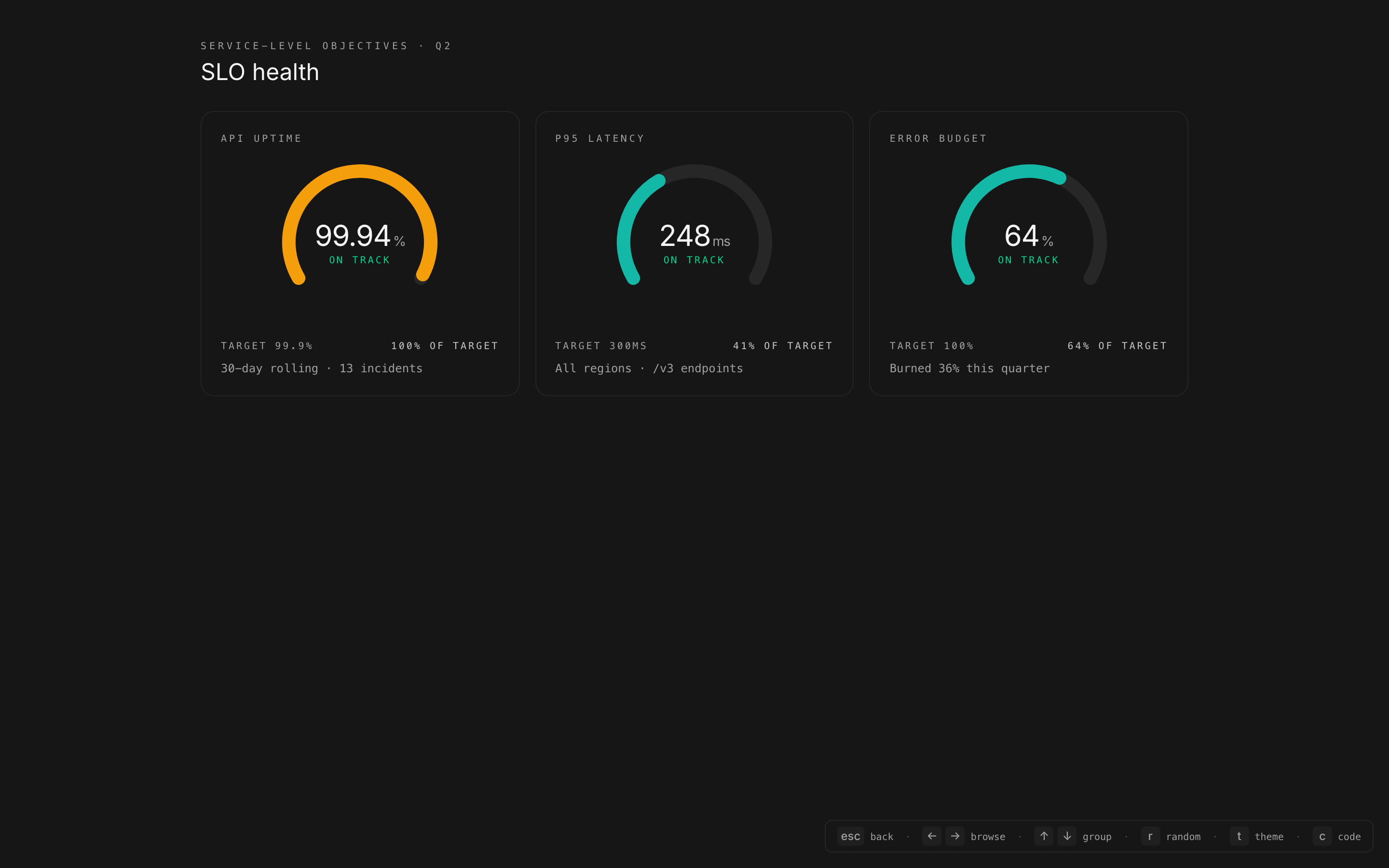
Task: Click the 'random' label in shortcut bar
Action: 1183,837
